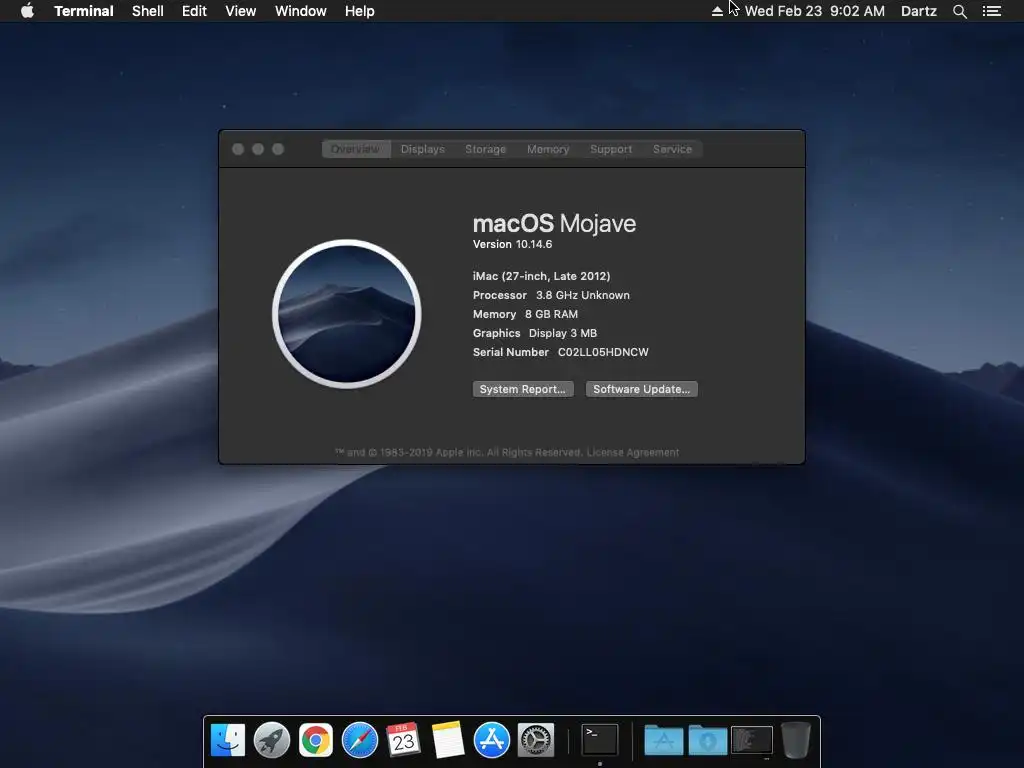Switch to the Displays tab

423,149
